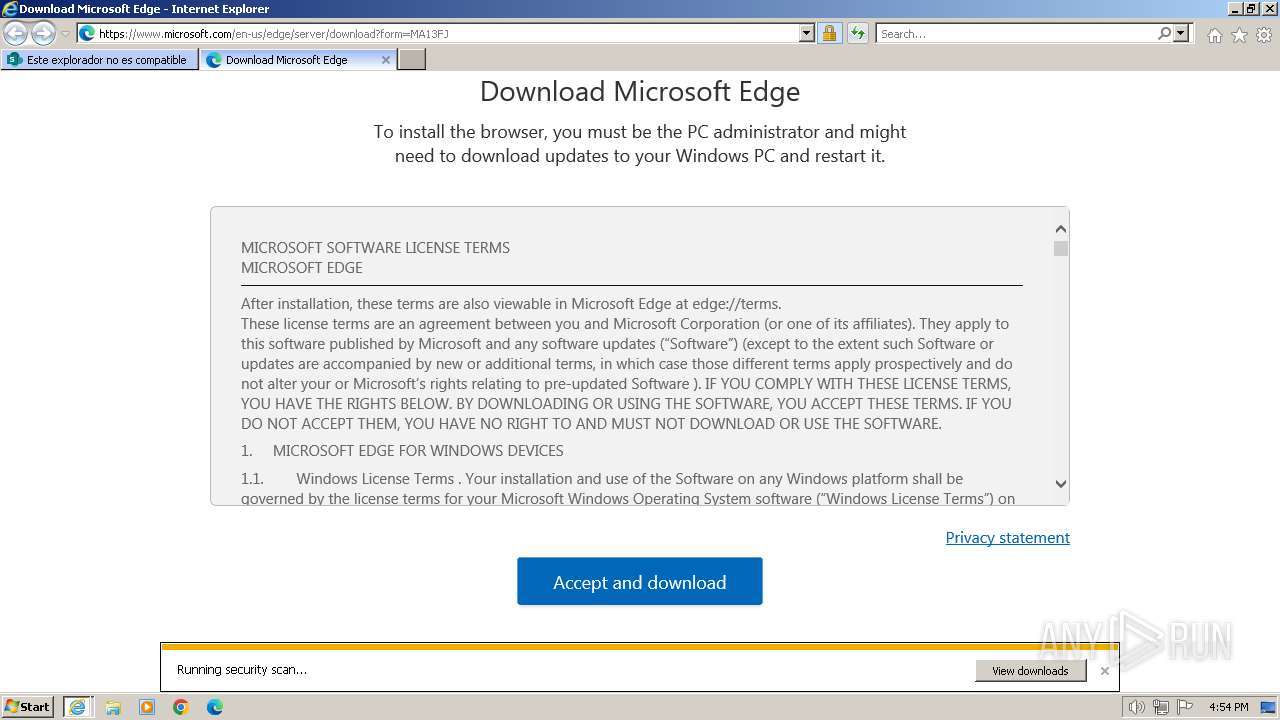Expand the address bar autocomplete dropdown
This screenshot has height=720, width=1280.
(x=807, y=33)
